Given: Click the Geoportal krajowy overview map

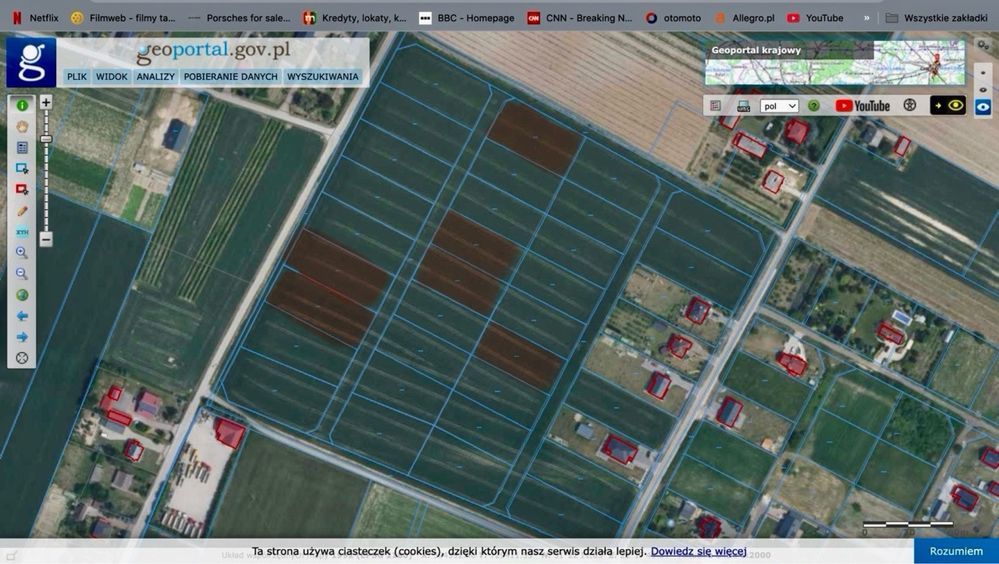Looking at the screenshot, I should [835, 63].
